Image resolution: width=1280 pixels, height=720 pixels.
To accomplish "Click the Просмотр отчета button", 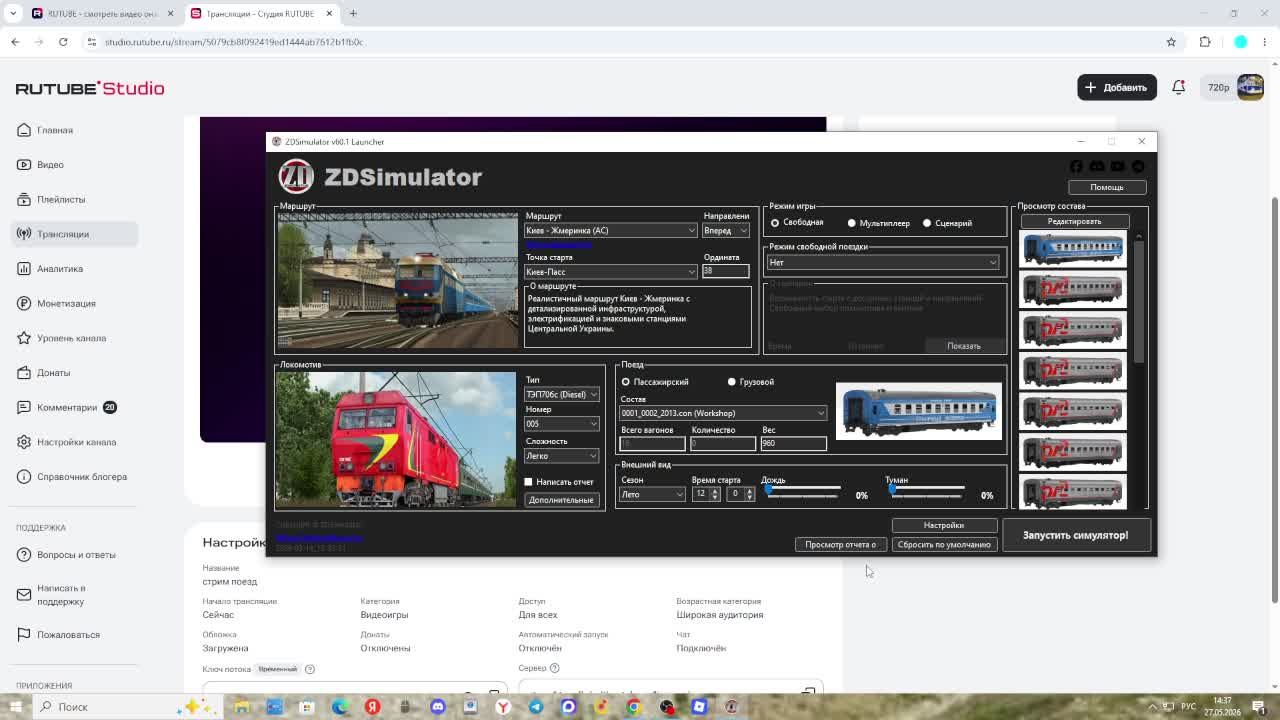I will tap(840, 545).
